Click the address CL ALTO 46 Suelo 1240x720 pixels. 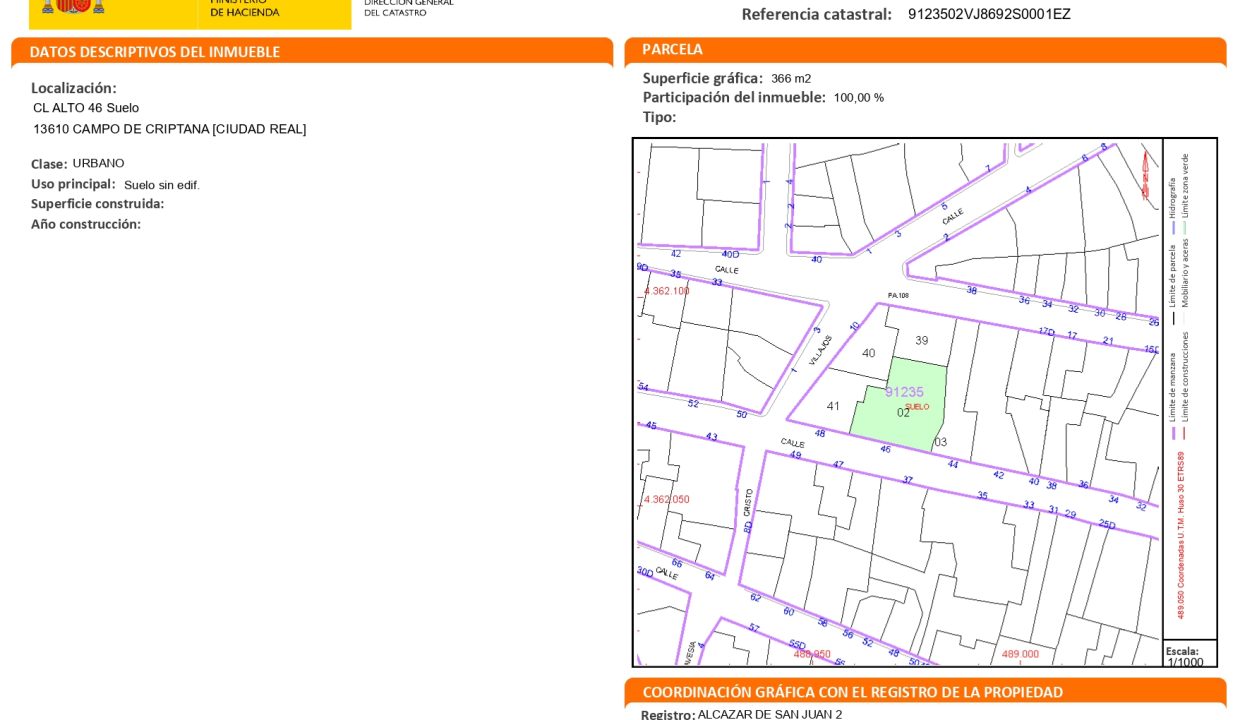[x=86, y=108]
